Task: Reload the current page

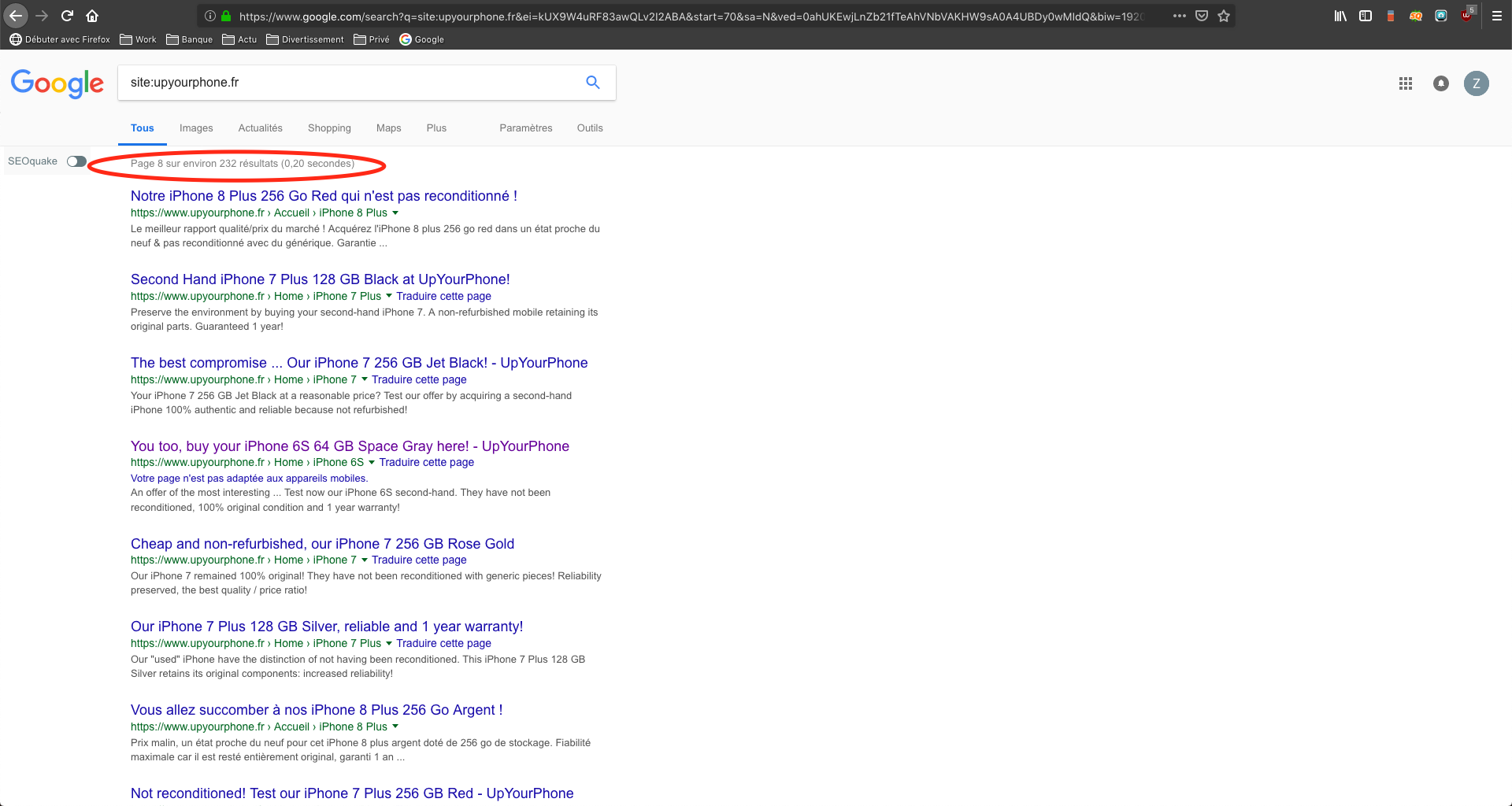Action: (67, 16)
